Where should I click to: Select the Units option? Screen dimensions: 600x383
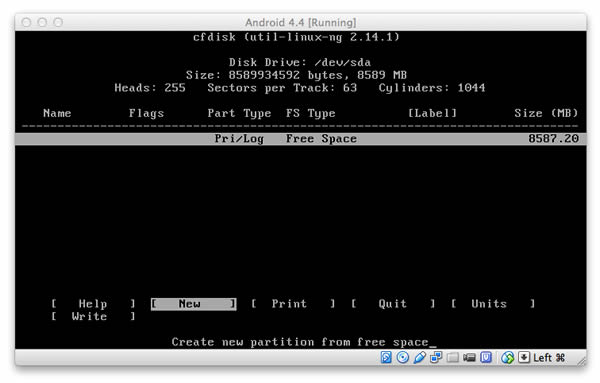pyautogui.click(x=493, y=304)
